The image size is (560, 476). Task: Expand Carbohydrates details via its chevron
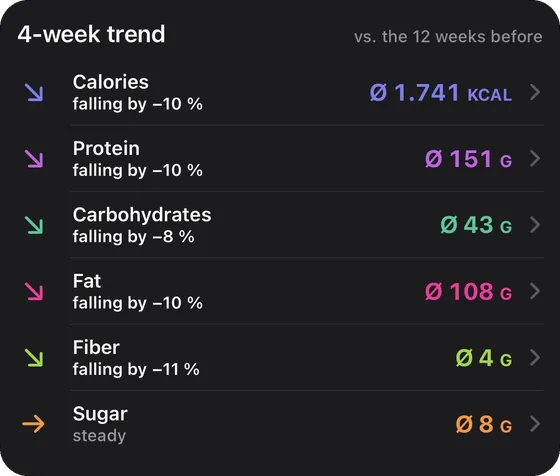point(535,225)
